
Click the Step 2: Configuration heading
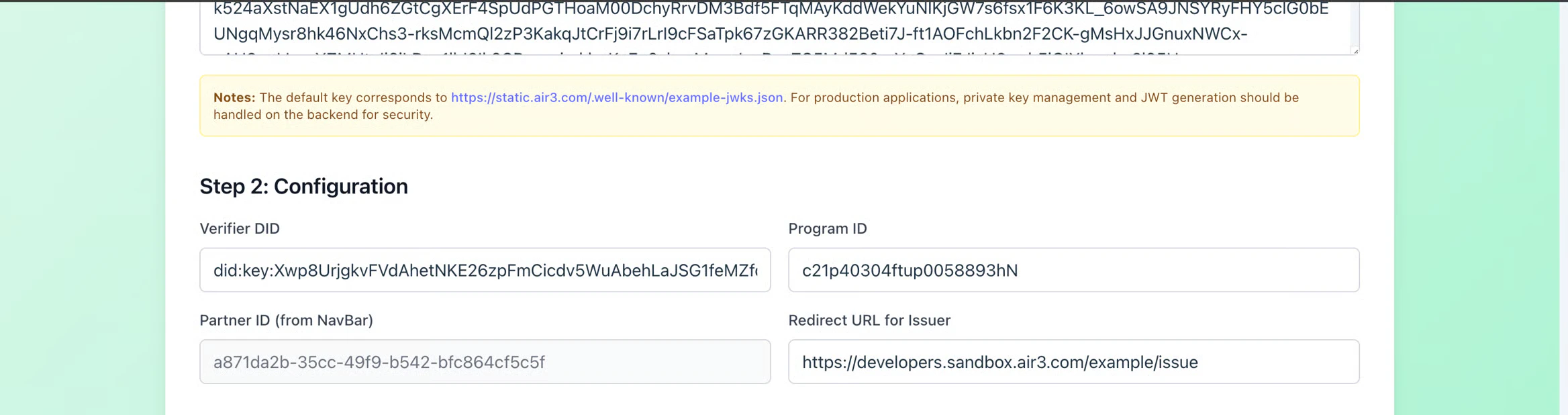click(303, 186)
